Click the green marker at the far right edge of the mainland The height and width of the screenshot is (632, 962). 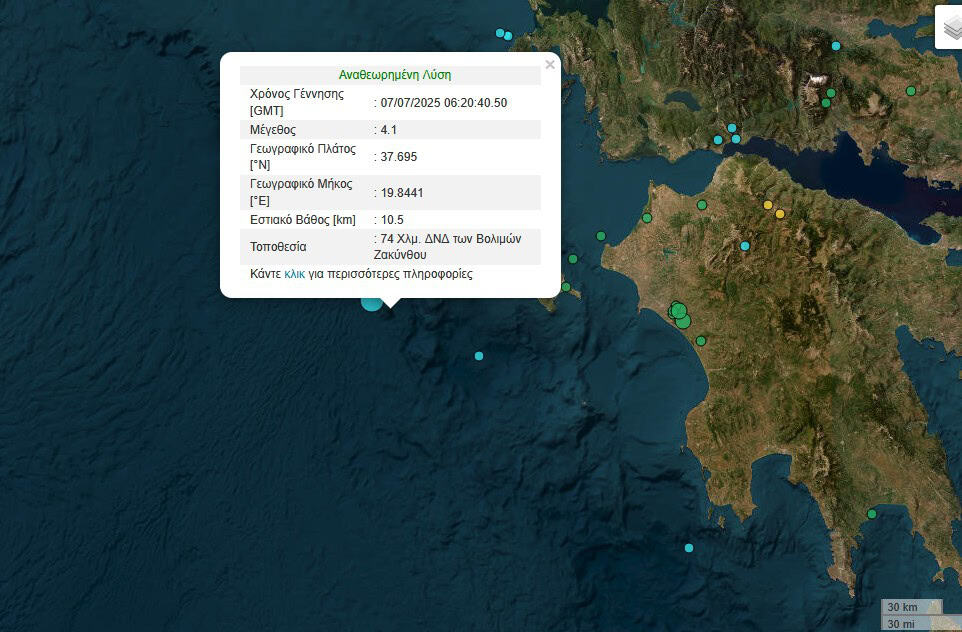pyautogui.click(x=911, y=91)
